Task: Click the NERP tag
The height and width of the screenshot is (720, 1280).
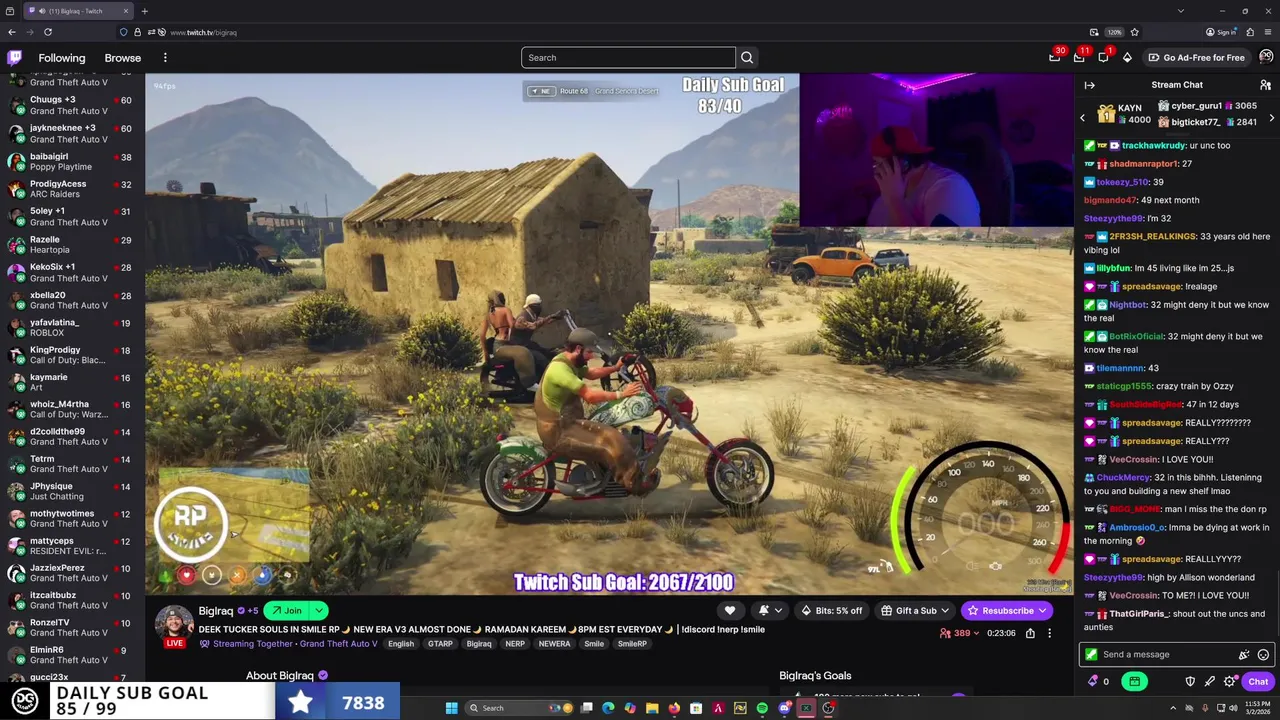Action: [x=515, y=644]
